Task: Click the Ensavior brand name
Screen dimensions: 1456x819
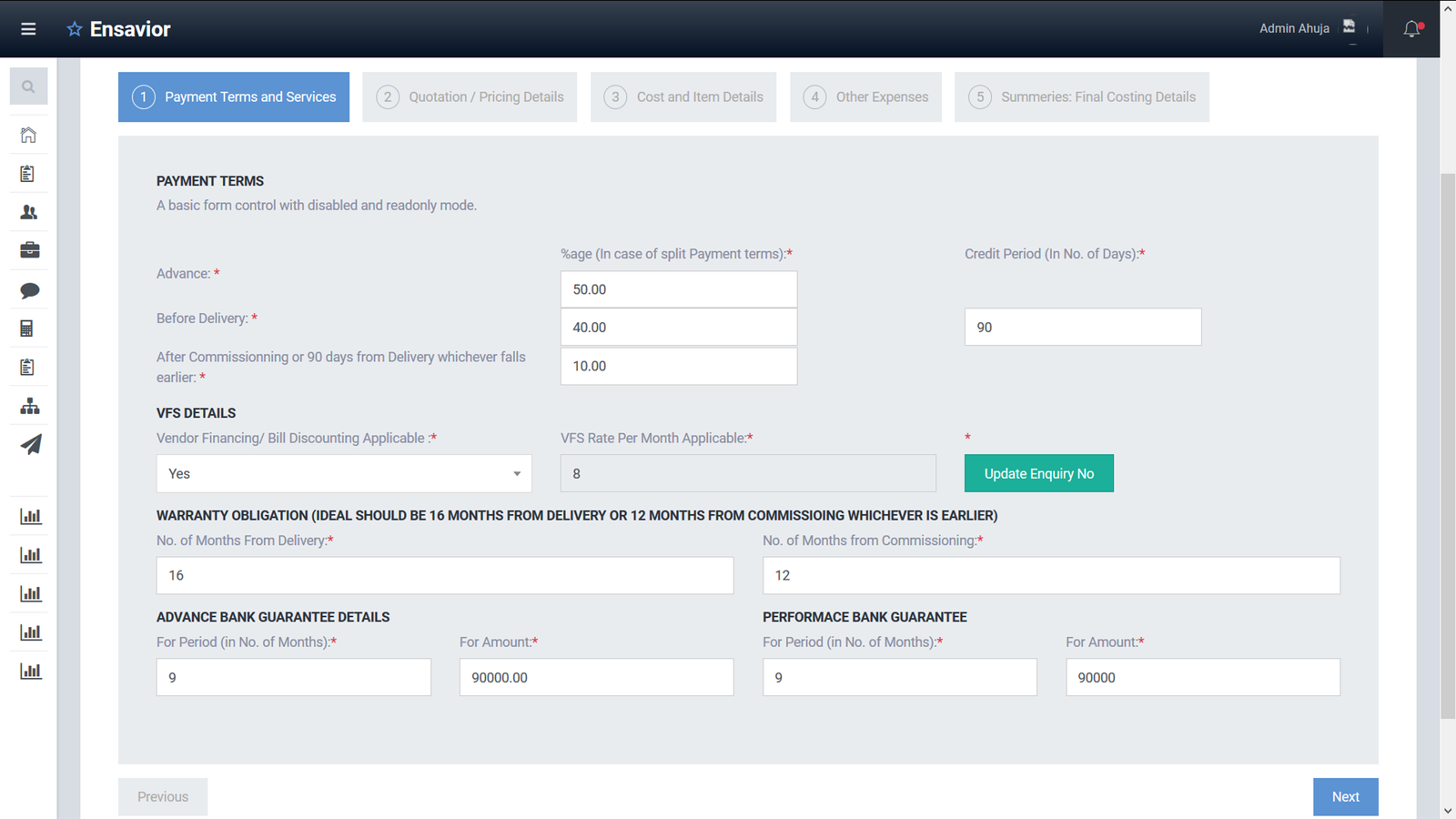Action: [x=130, y=29]
